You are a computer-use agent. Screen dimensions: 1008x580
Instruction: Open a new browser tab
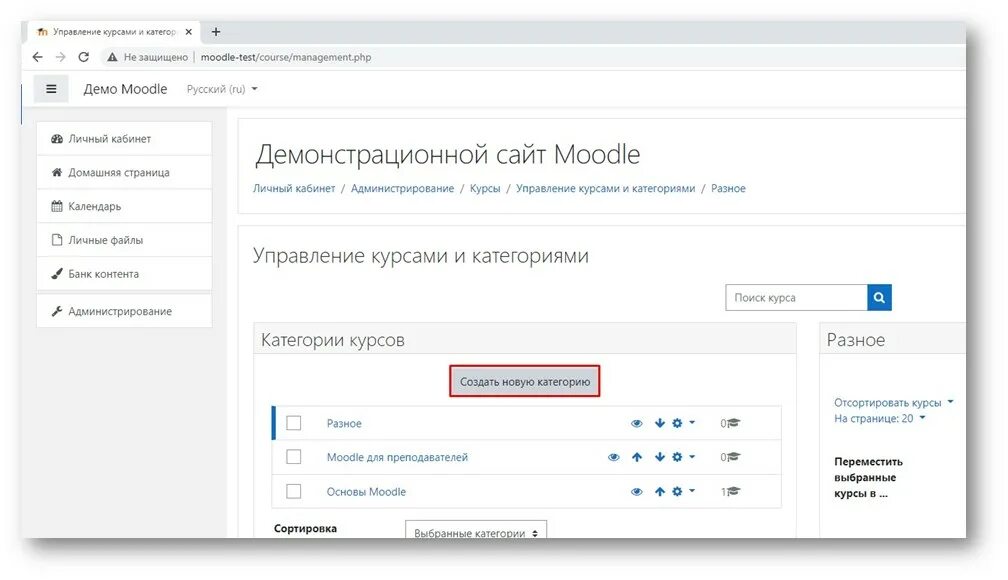[216, 32]
